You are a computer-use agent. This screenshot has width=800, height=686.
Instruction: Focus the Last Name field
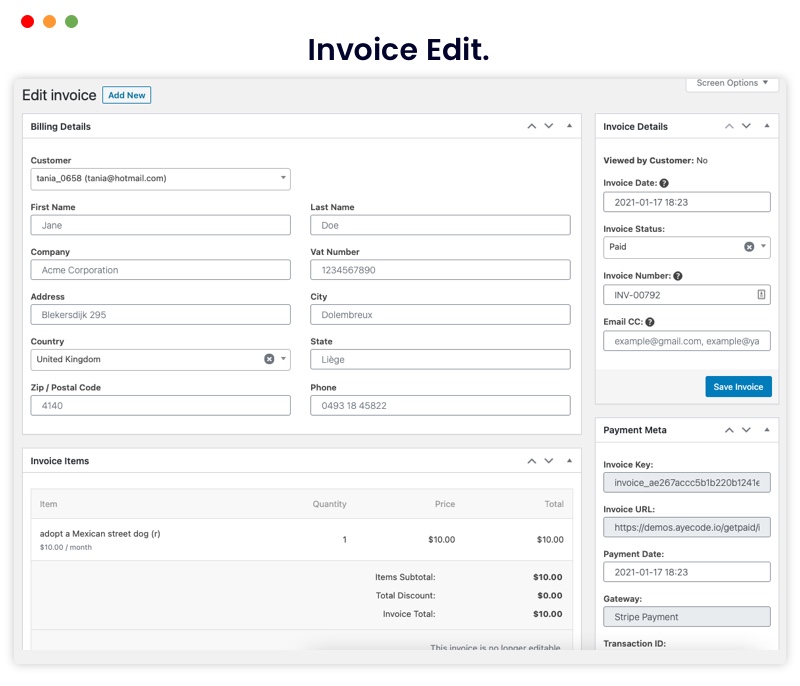(440, 225)
